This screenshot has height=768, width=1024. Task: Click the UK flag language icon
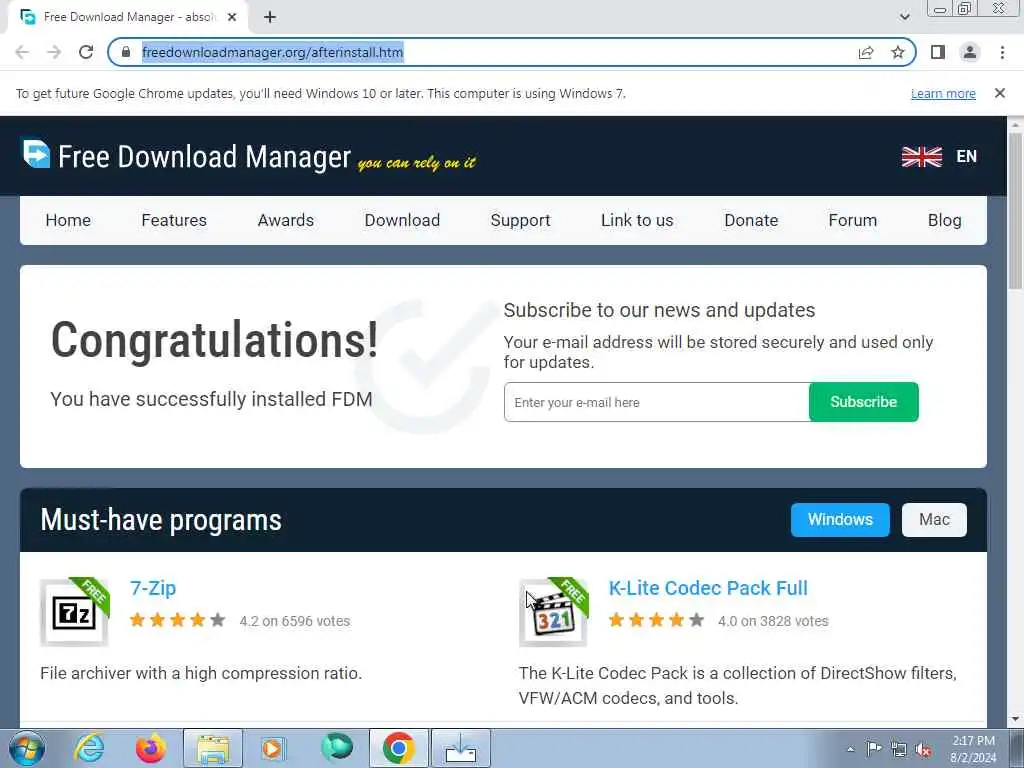tap(921, 157)
